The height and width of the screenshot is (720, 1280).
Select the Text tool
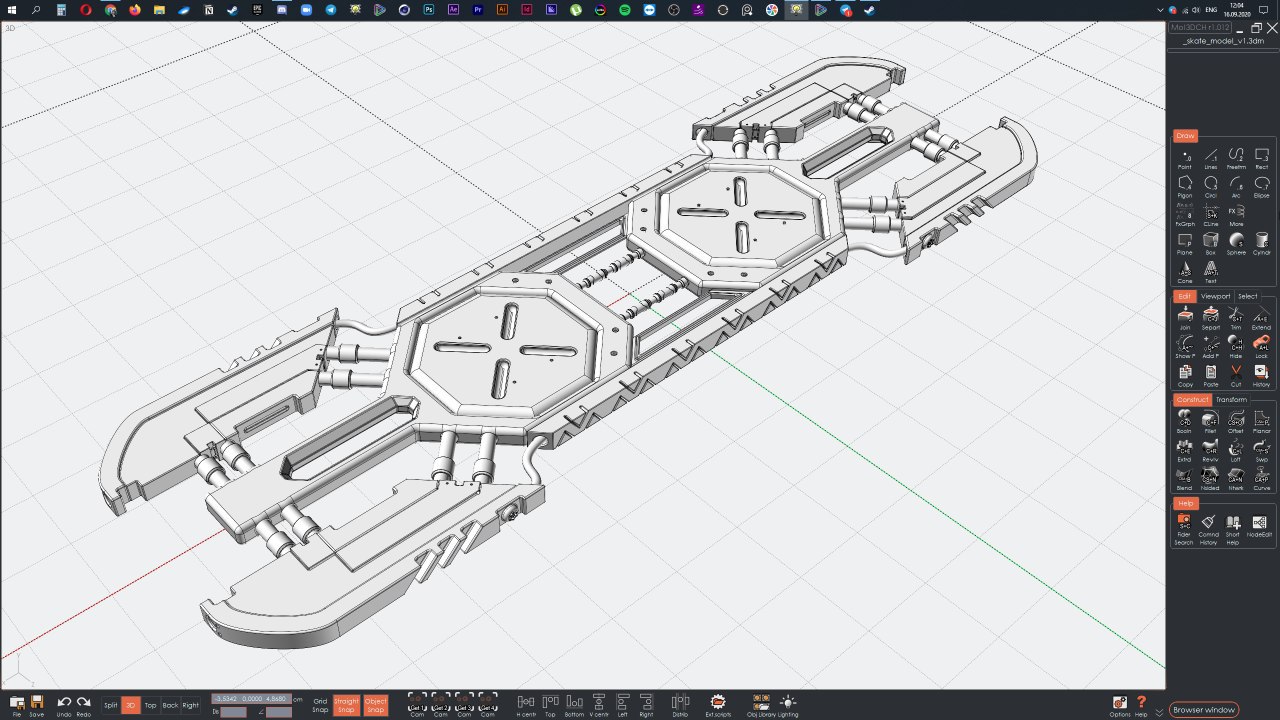coord(1210,272)
